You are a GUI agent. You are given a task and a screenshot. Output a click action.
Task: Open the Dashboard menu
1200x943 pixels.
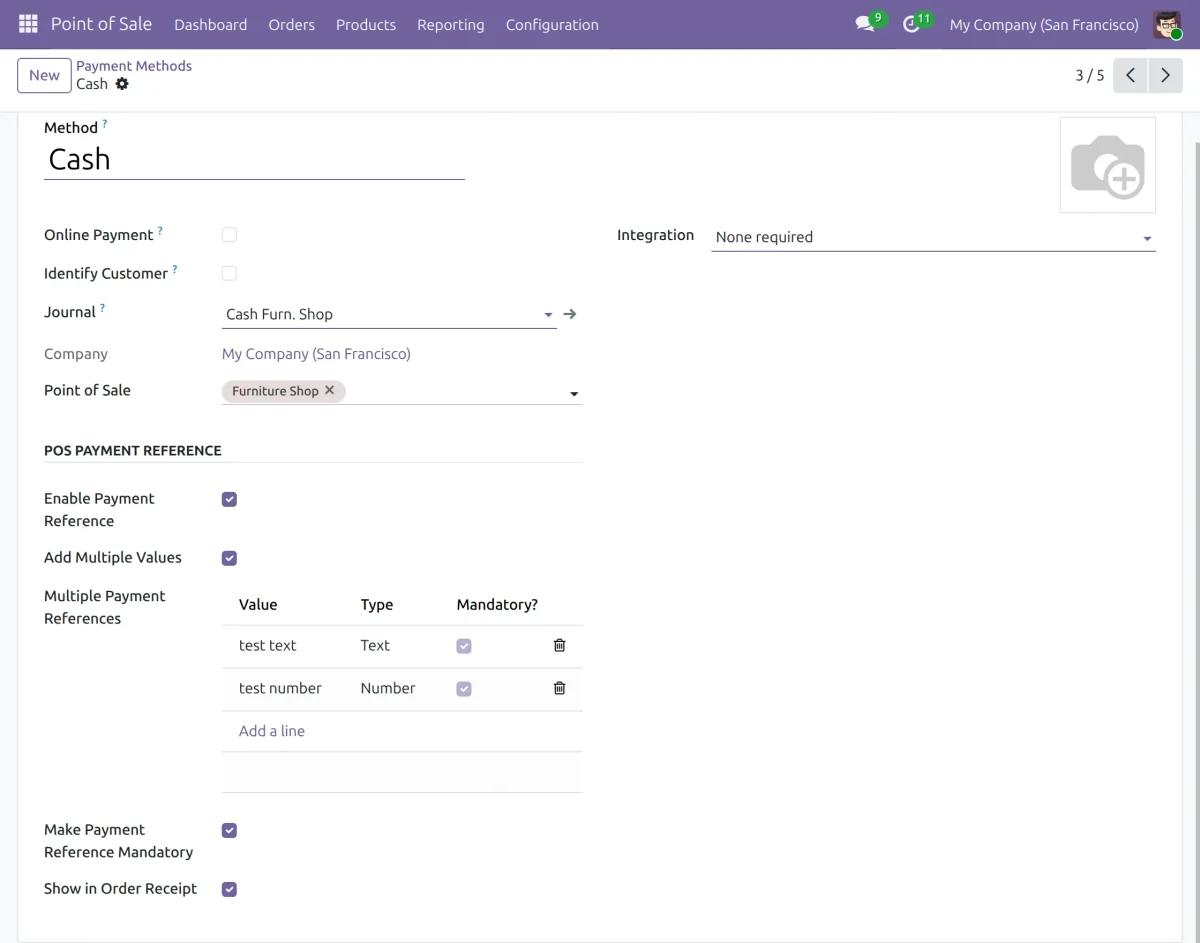tap(211, 24)
